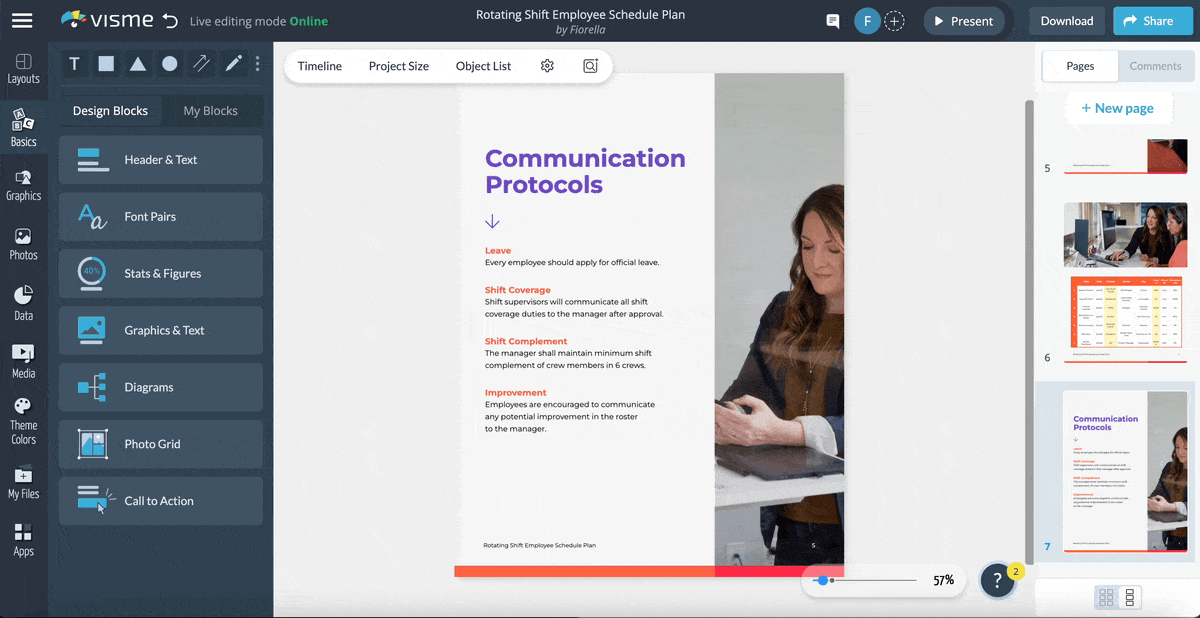Open the Timeline panel
This screenshot has width=1200, height=618.
[x=319, y=66]
